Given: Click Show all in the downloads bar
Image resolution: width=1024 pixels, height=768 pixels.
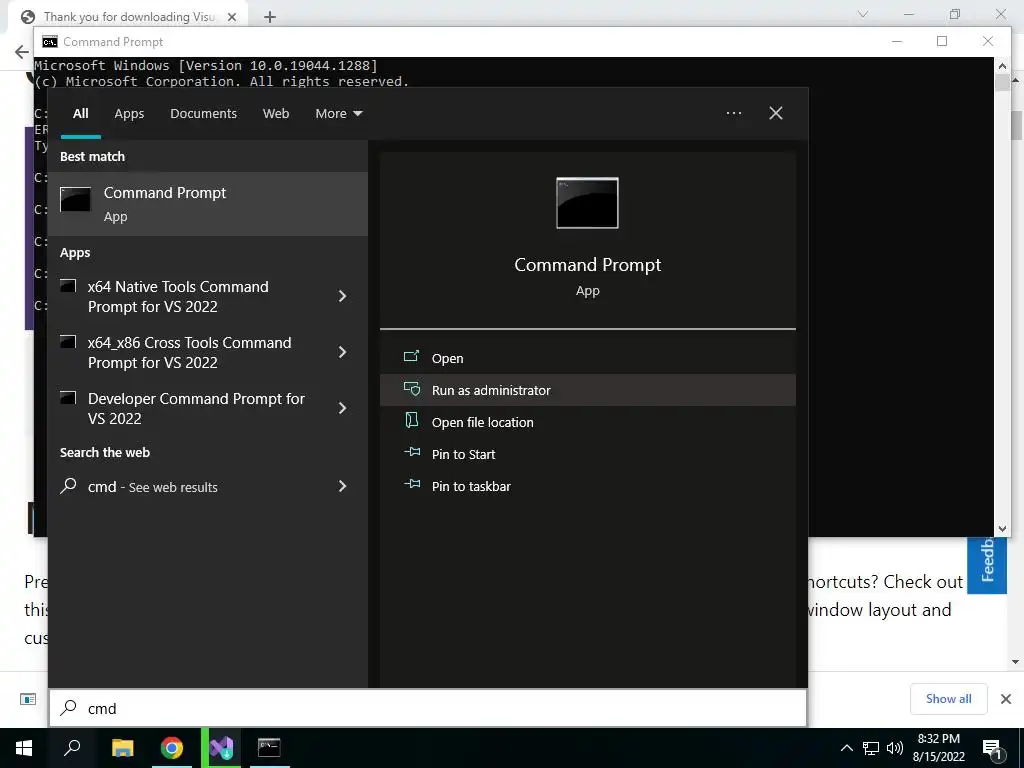Looking at the screenshot, I should 948,699.
